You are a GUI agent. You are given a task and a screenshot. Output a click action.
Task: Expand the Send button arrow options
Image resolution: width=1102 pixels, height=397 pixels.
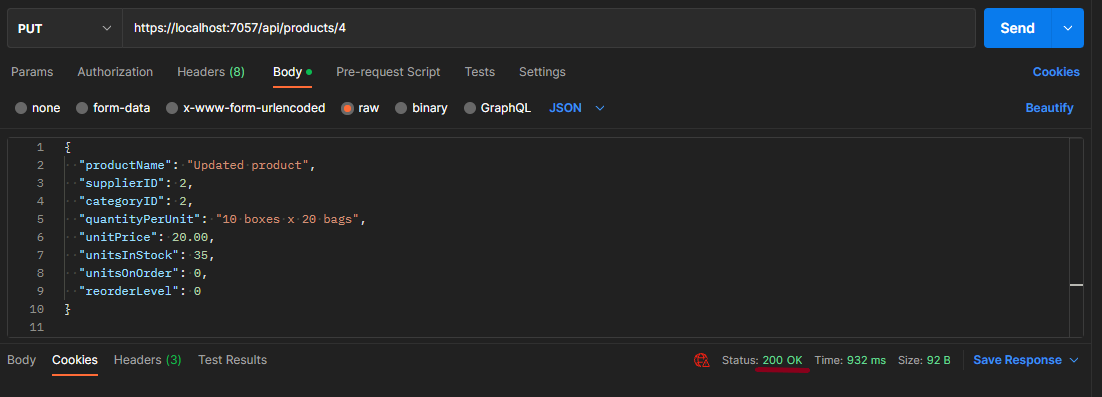1068,28
